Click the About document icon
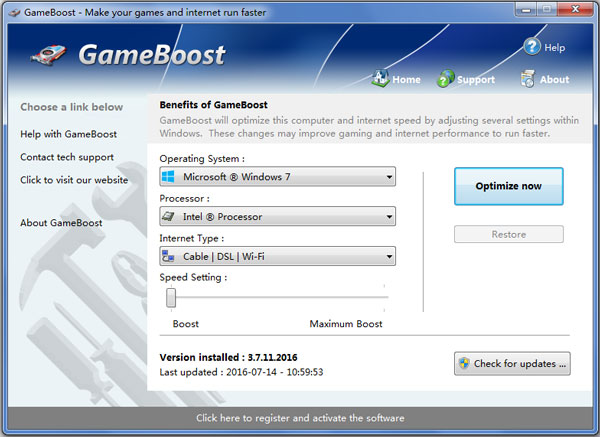 click(x=528, y=79)
